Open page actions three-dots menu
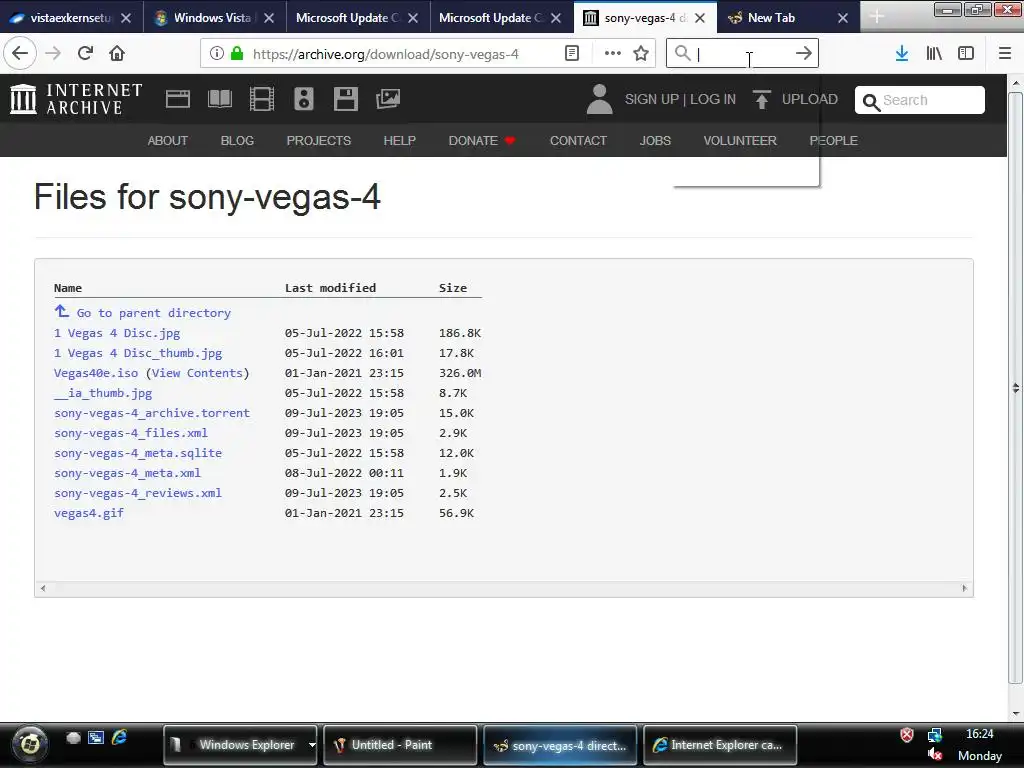1024x768 pixels. tap(613, 53)
